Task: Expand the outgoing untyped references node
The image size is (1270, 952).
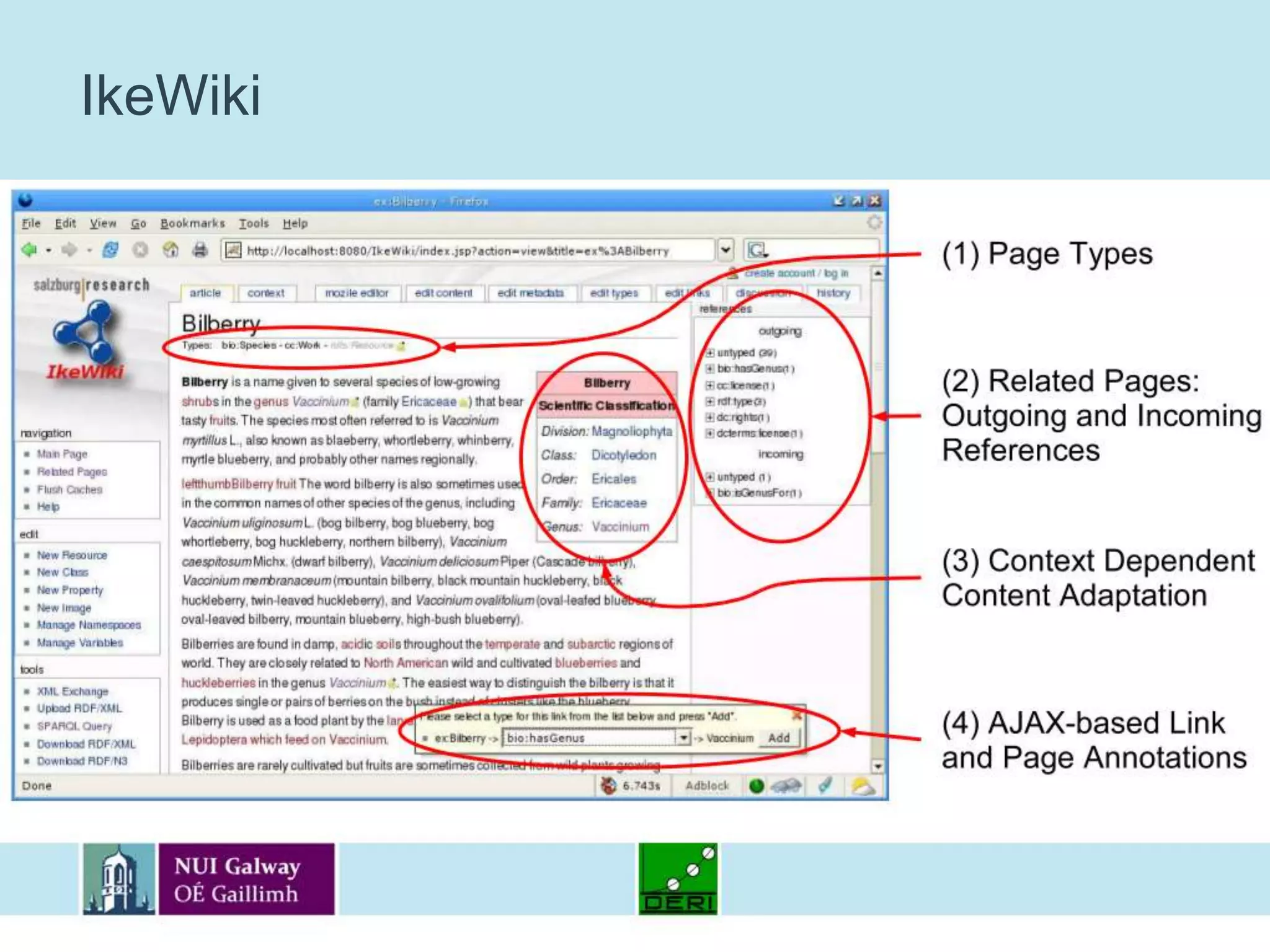Action: (x=709, y=353)
